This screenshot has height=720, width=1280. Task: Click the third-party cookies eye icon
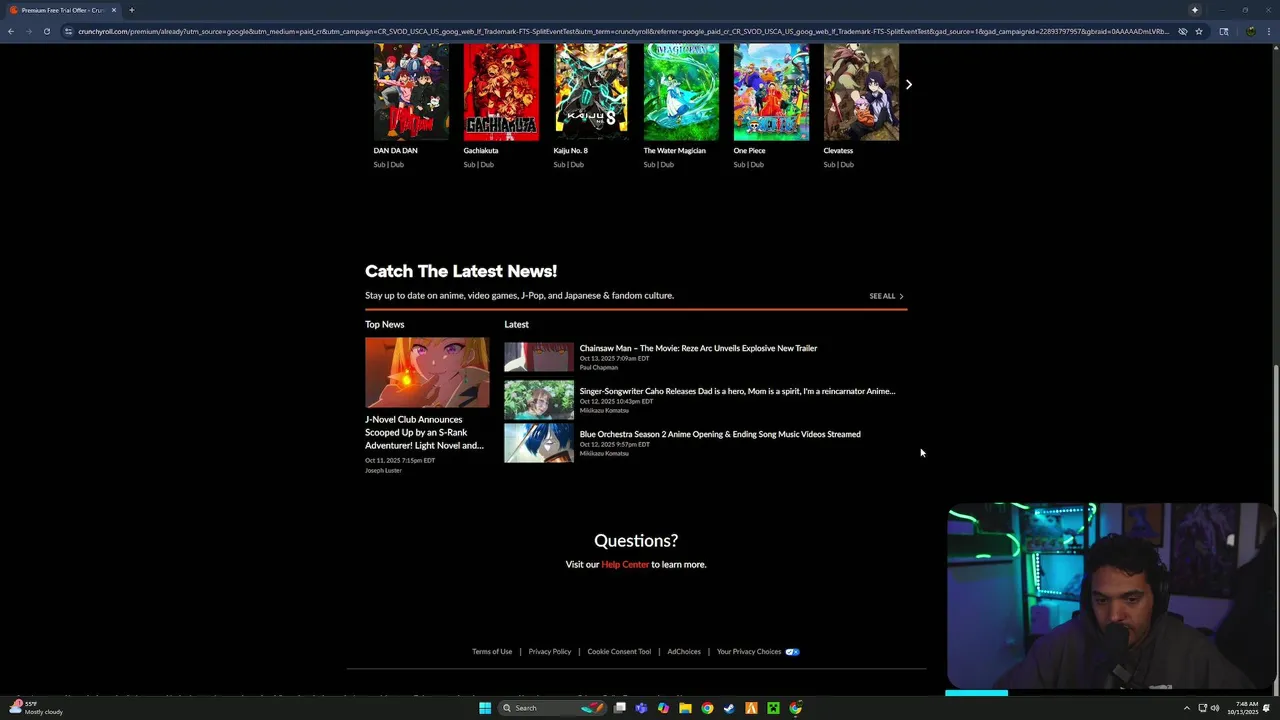tap(1182, 31)
